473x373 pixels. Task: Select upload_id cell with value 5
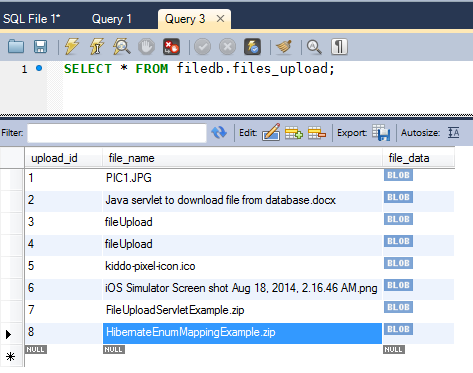pyautogui.click(x=64, y=266)
